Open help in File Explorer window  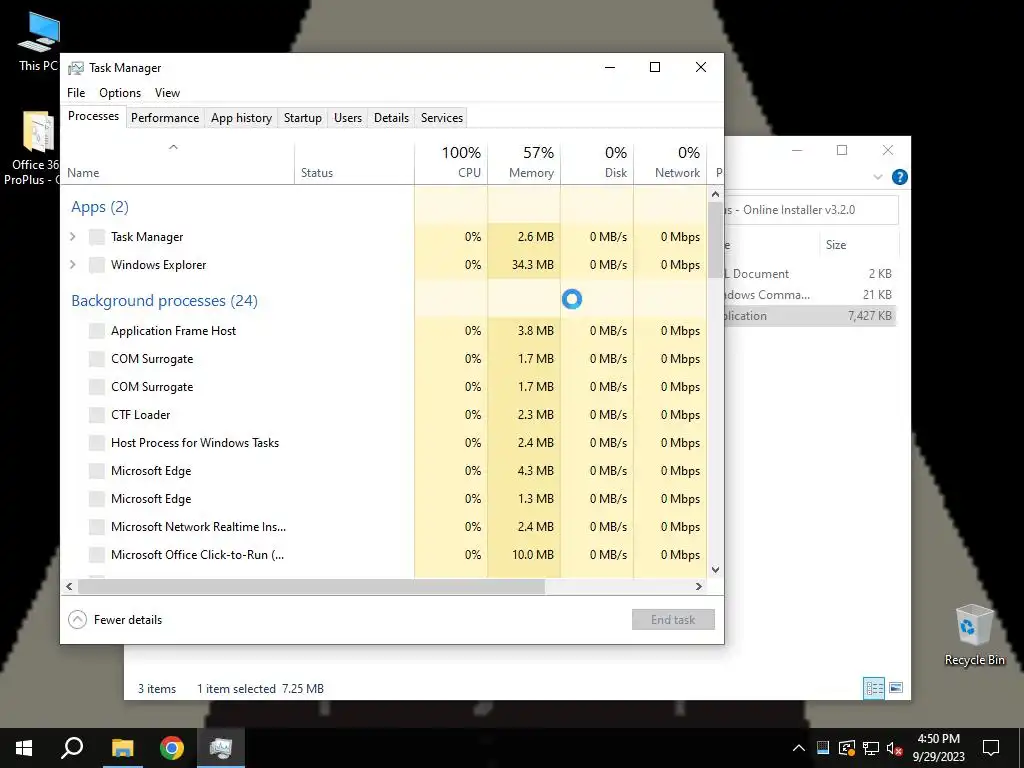click(899, 177)
